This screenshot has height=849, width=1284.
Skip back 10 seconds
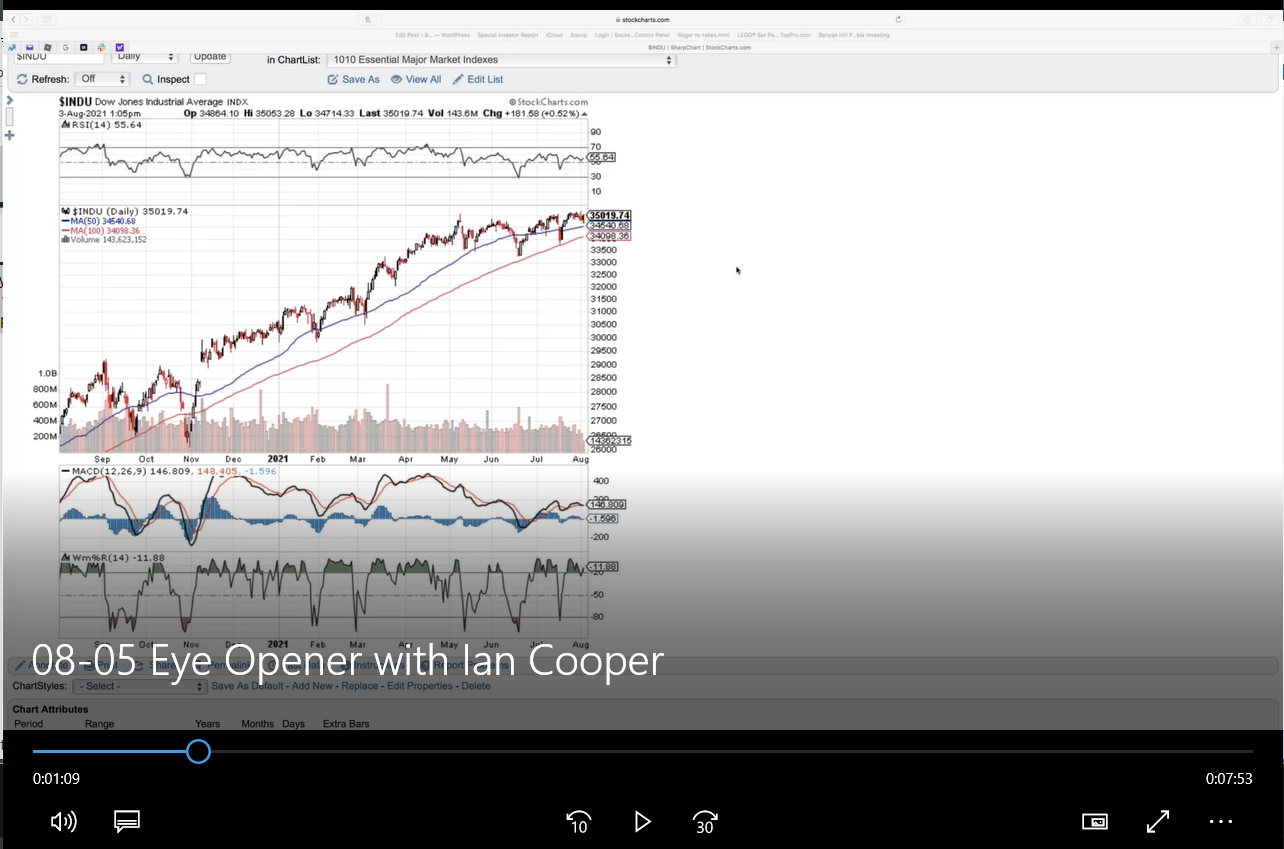pyautogui.click(x=578, y=822)
